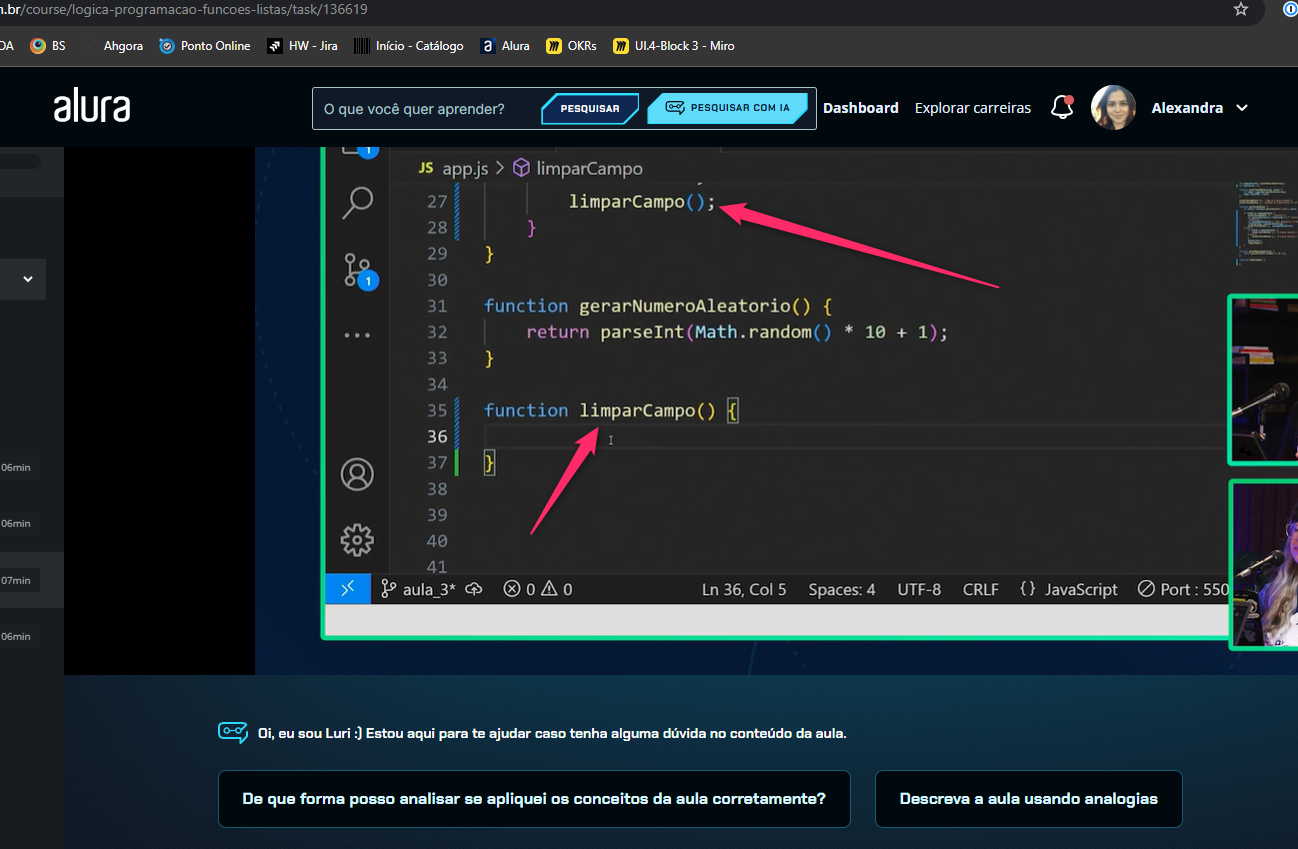
Task: Click the notification bell icon
Action: [x=1062, y=108]
